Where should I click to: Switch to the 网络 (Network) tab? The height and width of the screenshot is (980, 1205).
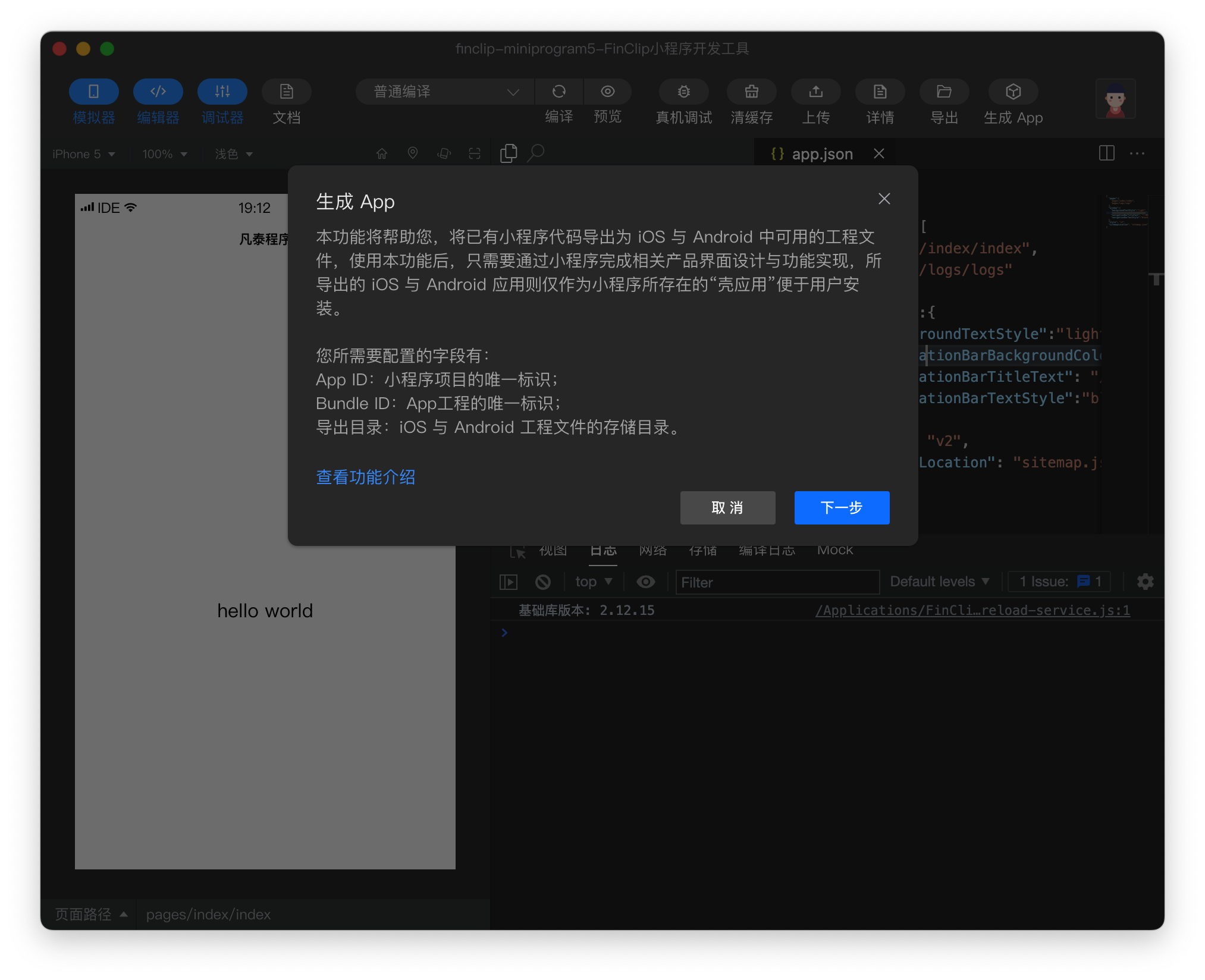(652, 550)
